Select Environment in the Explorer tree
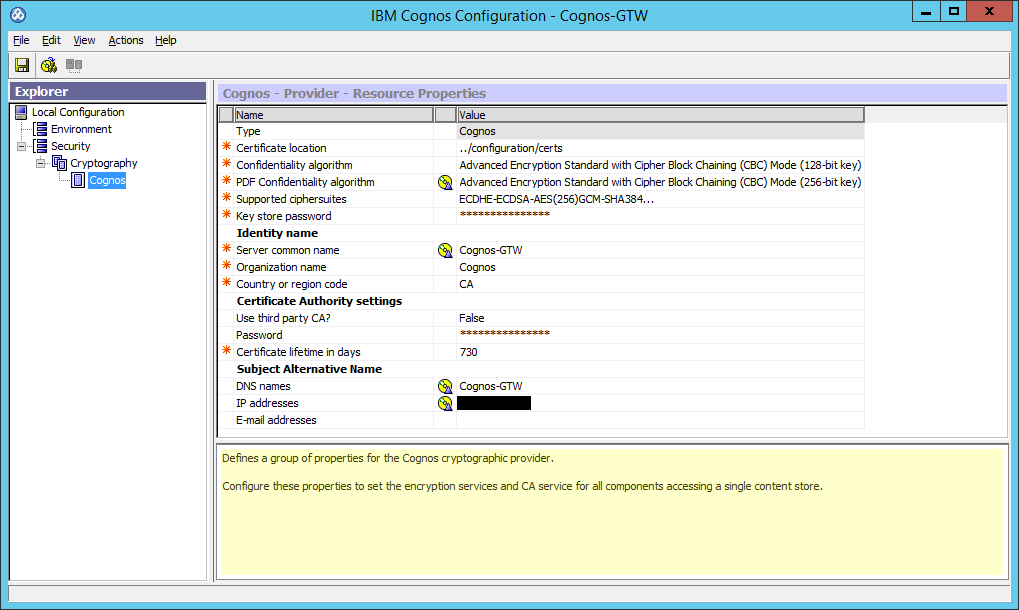 tap(81, 129)
